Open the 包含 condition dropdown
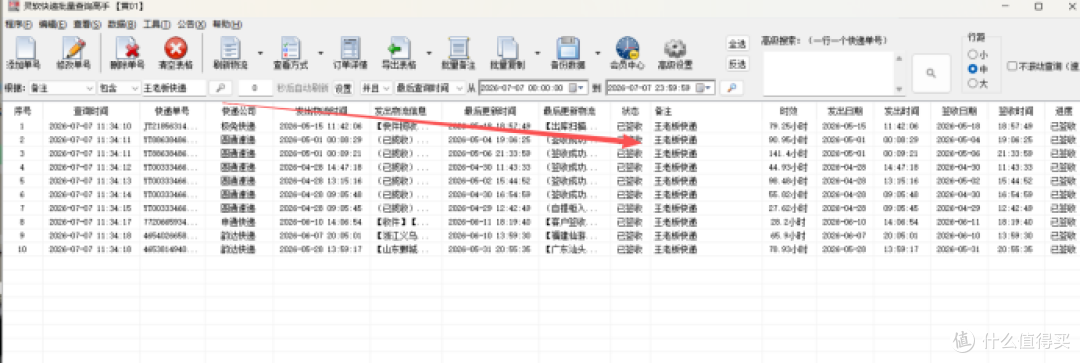The height and width of the screenshot is (363, 1080). point(135,88)
